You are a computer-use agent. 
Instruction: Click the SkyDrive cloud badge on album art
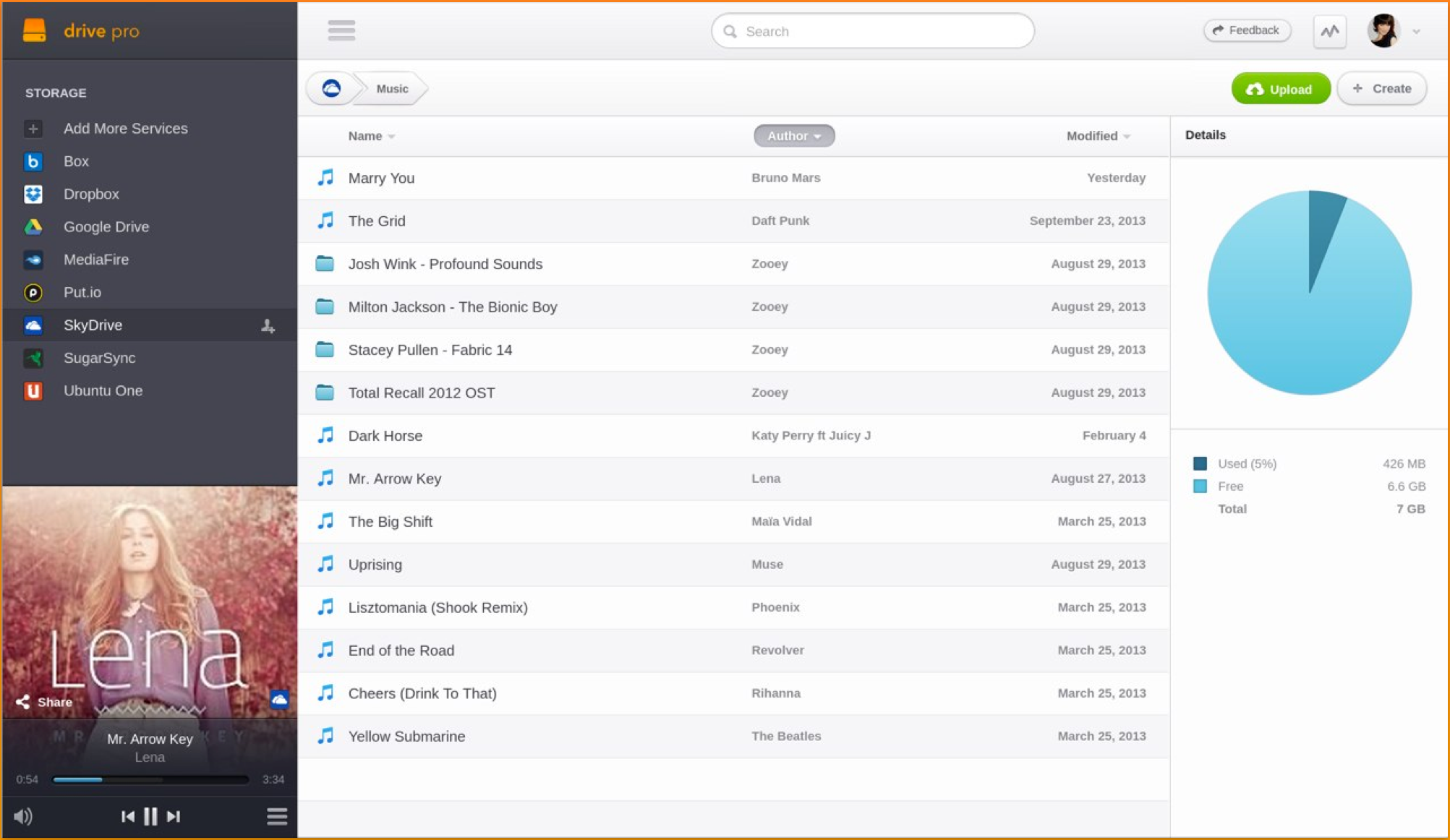pyautogui.click(x=279, y=699)
